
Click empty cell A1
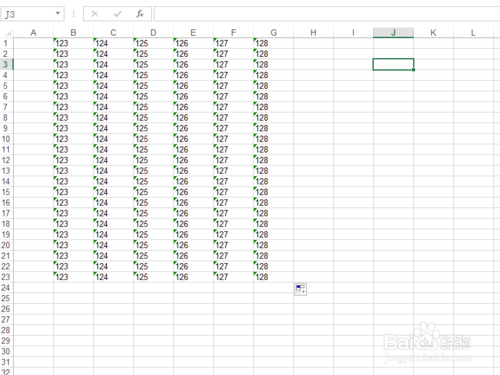33,43
